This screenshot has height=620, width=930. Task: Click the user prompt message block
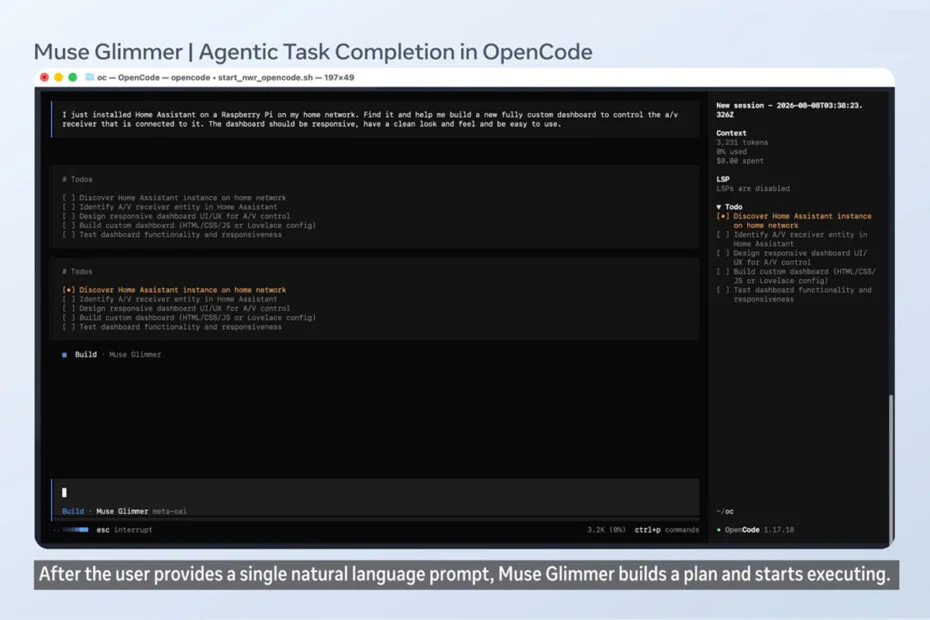[375, 119]
